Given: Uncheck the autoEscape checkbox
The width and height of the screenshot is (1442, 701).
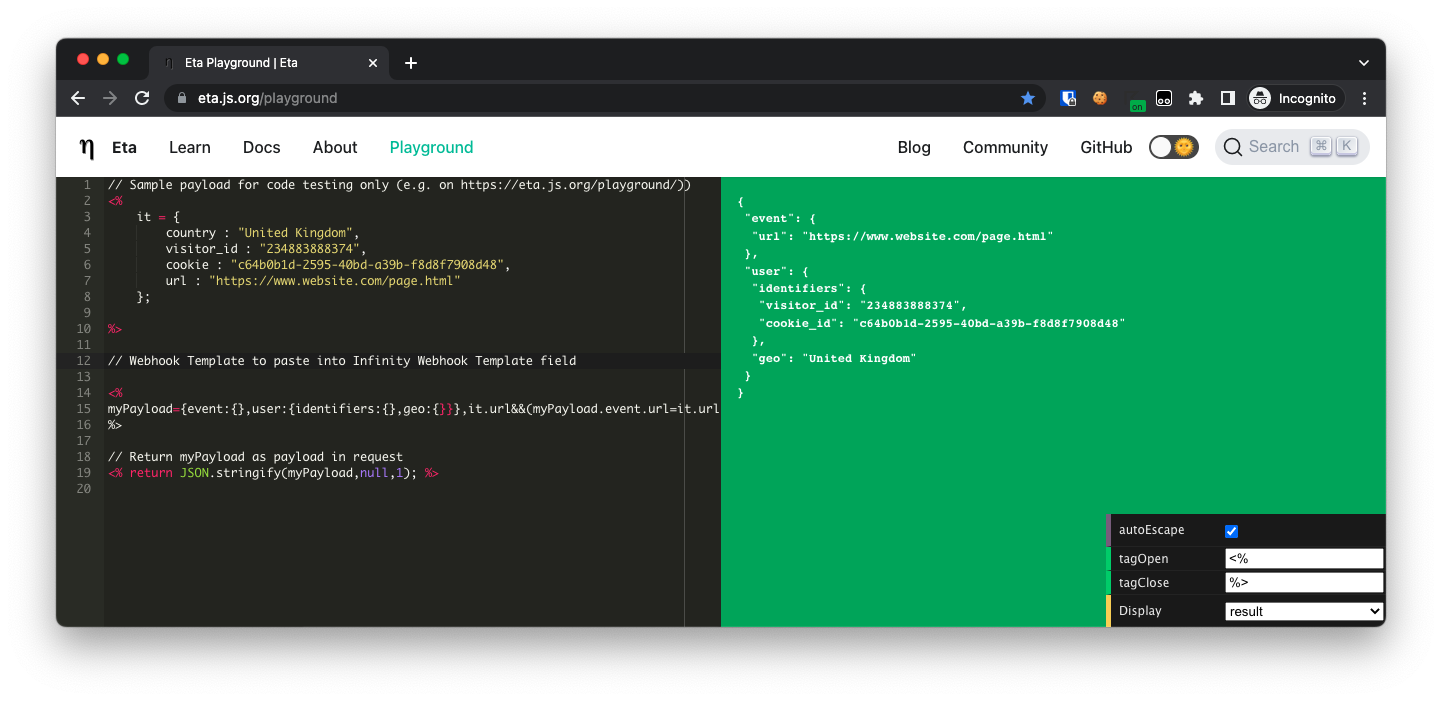Looking at the screenshot, I should click(x=1231, y=531).
